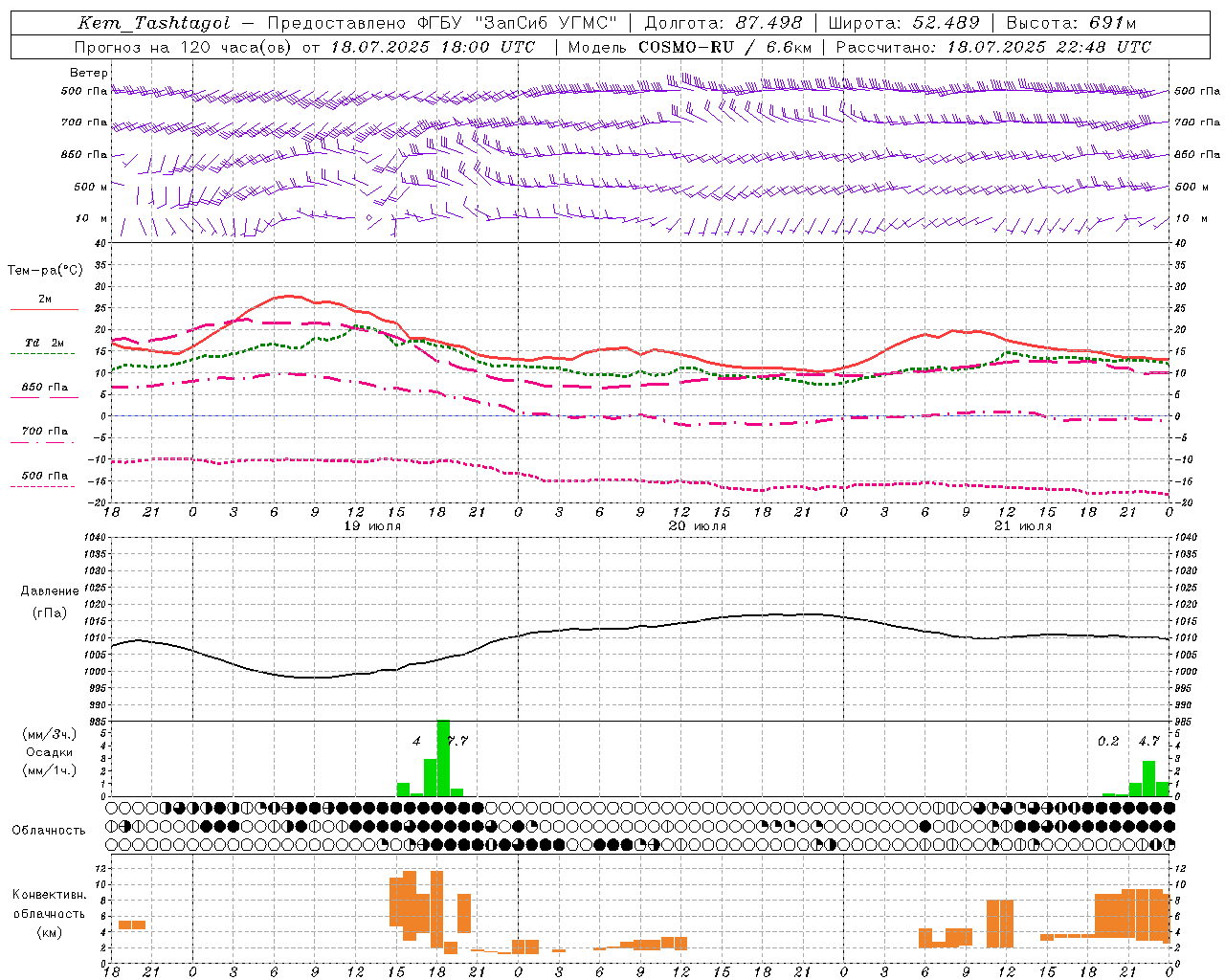
Task: Click the precipitation total 7.7
Action: coord(458,741)
